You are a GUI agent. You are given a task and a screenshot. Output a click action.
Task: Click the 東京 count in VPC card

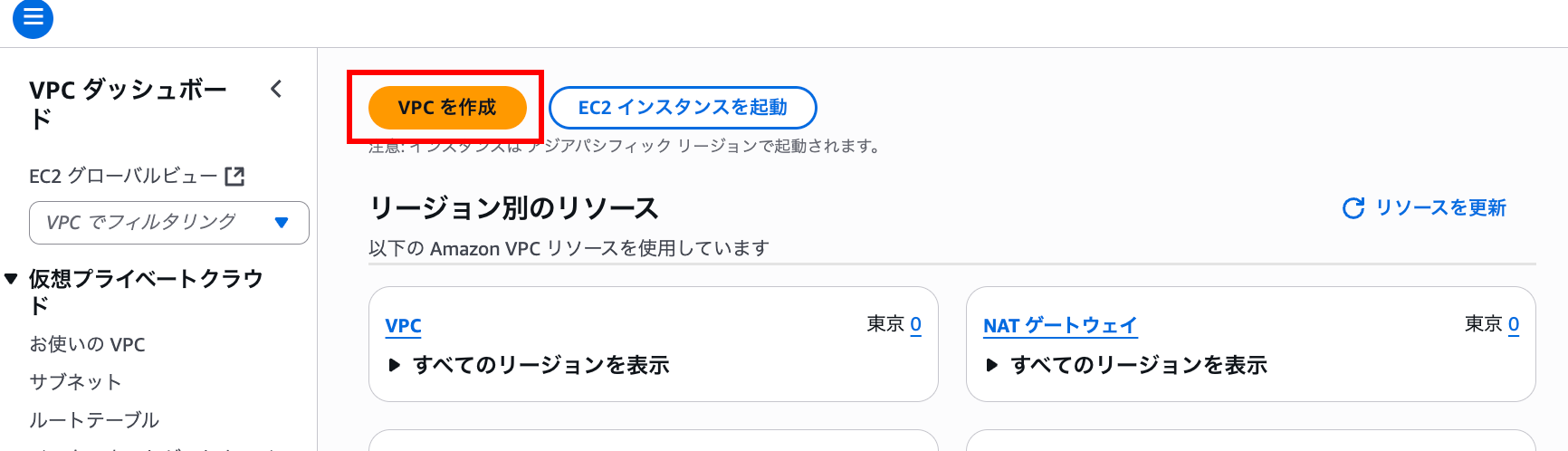coord(916,324)
